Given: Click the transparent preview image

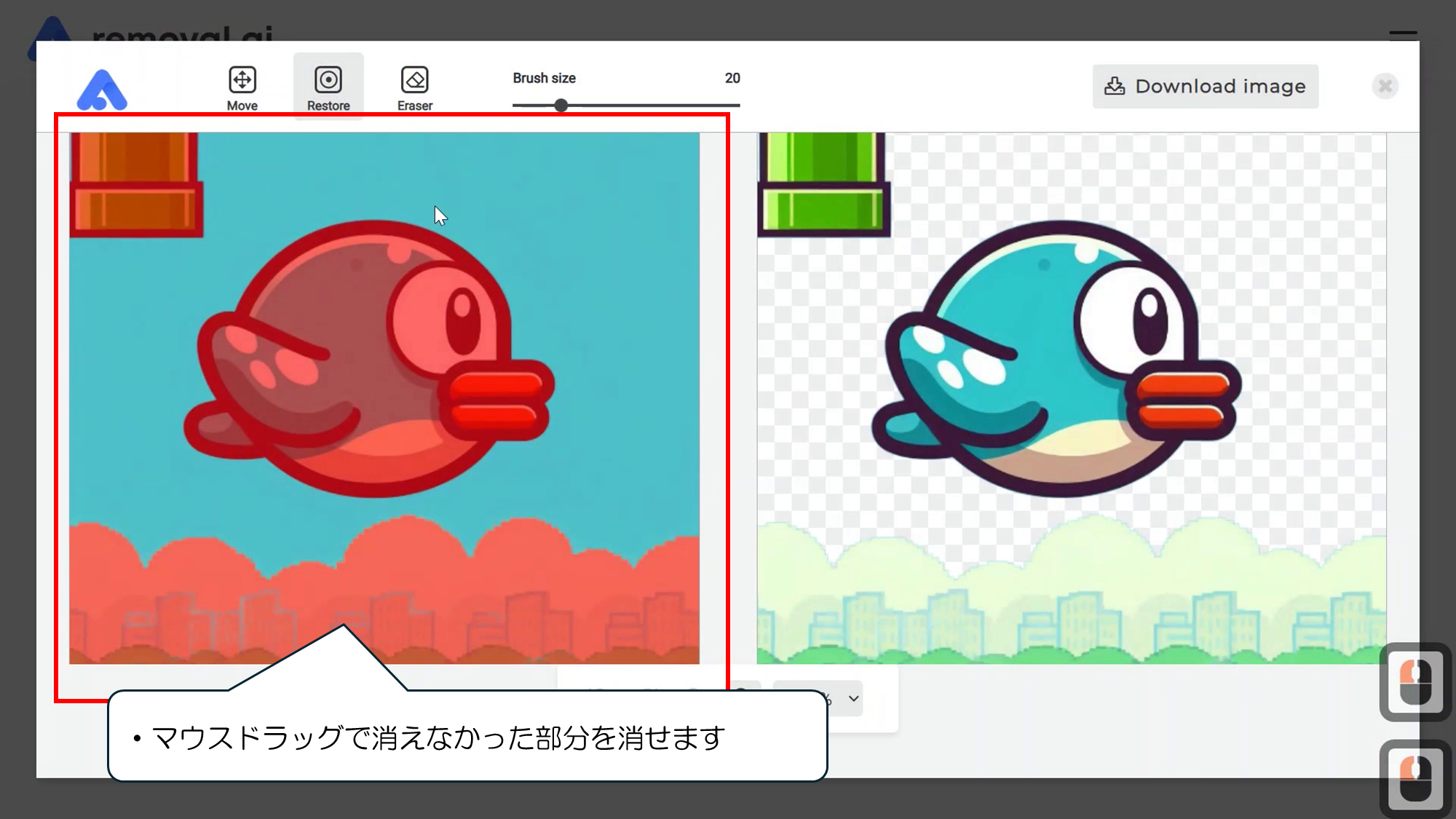Looking at the screenshot, I should pyautogui.click(x=1072, y=398).
